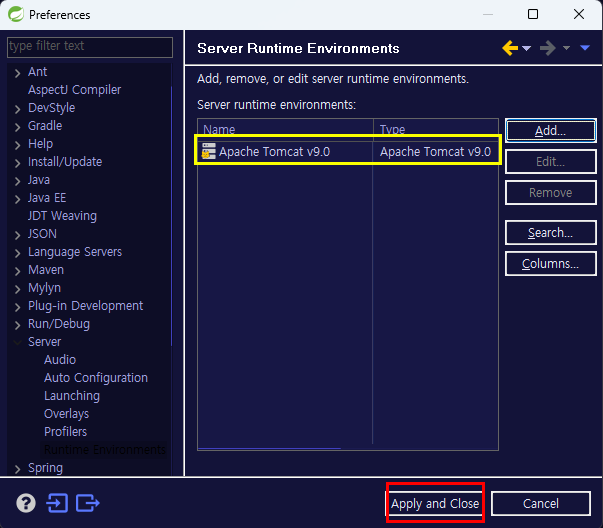Open the back history dropdown arrow

tap(526, 48)
